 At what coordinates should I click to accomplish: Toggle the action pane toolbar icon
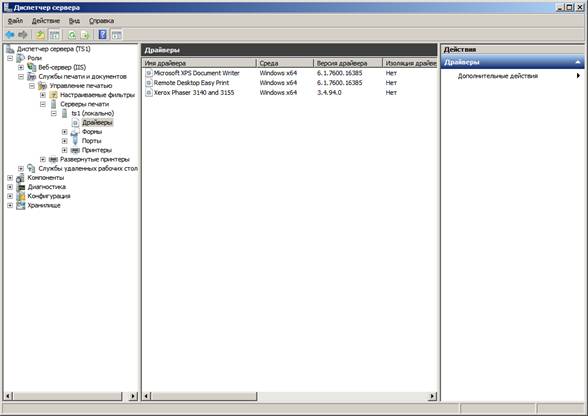point(117,35)
